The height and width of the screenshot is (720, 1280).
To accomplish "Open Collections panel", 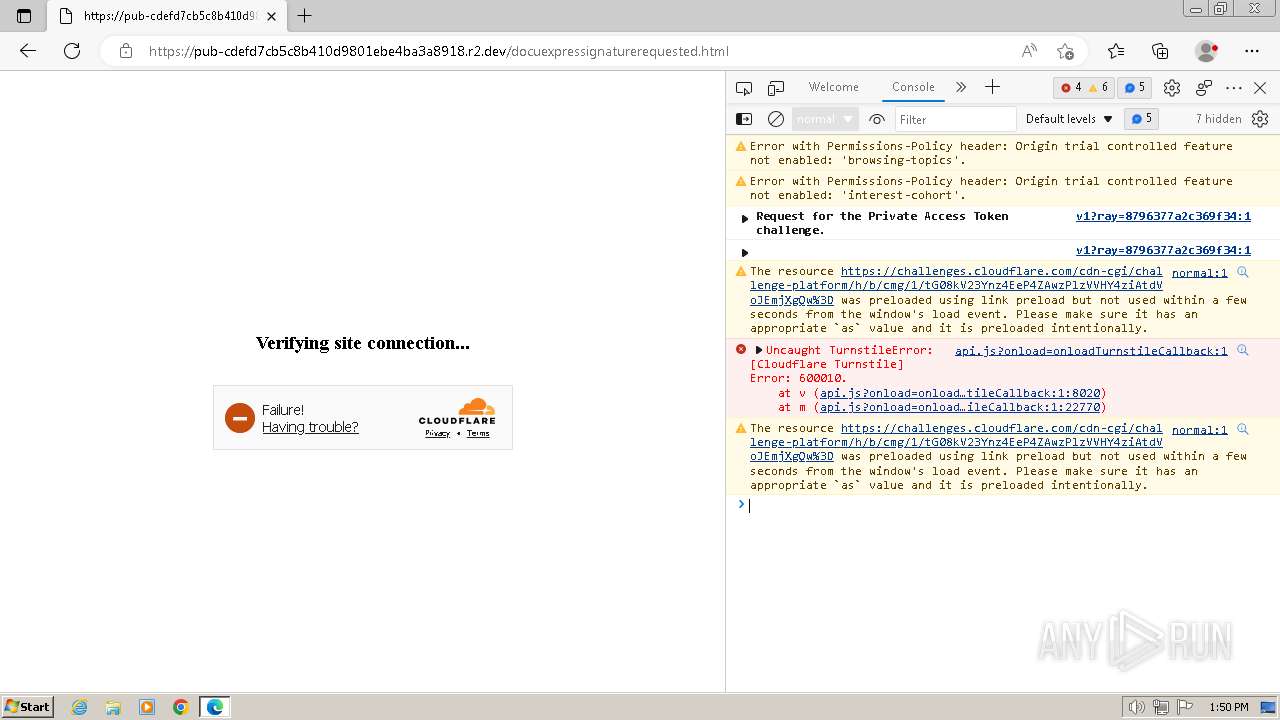I will point(1160,51).
